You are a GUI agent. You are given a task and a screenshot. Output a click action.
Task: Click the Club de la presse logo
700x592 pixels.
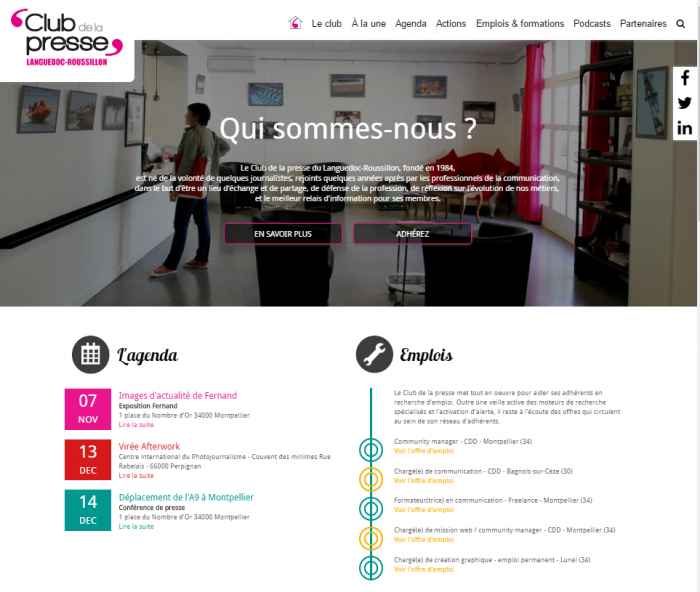pyautogui.click(x=67, y=38)
